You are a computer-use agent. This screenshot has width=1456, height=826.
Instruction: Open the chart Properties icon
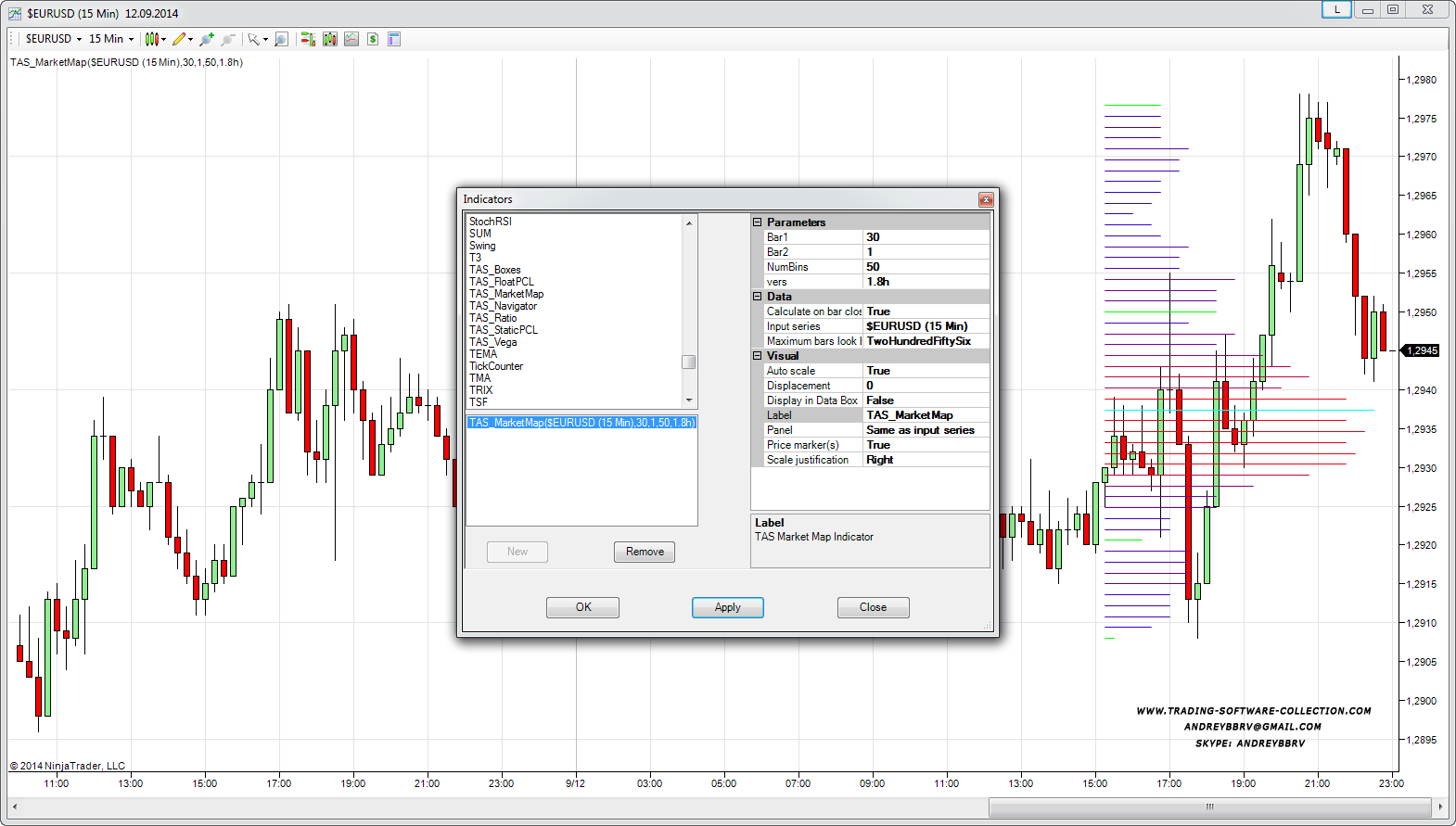(x=394, y=39)
